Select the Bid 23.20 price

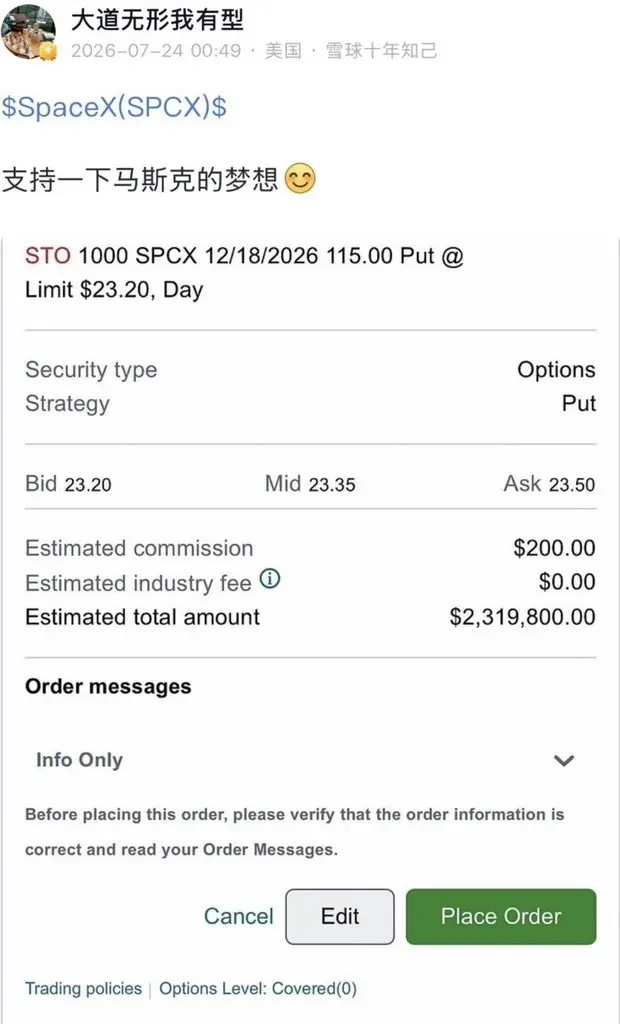click(69, 484)
